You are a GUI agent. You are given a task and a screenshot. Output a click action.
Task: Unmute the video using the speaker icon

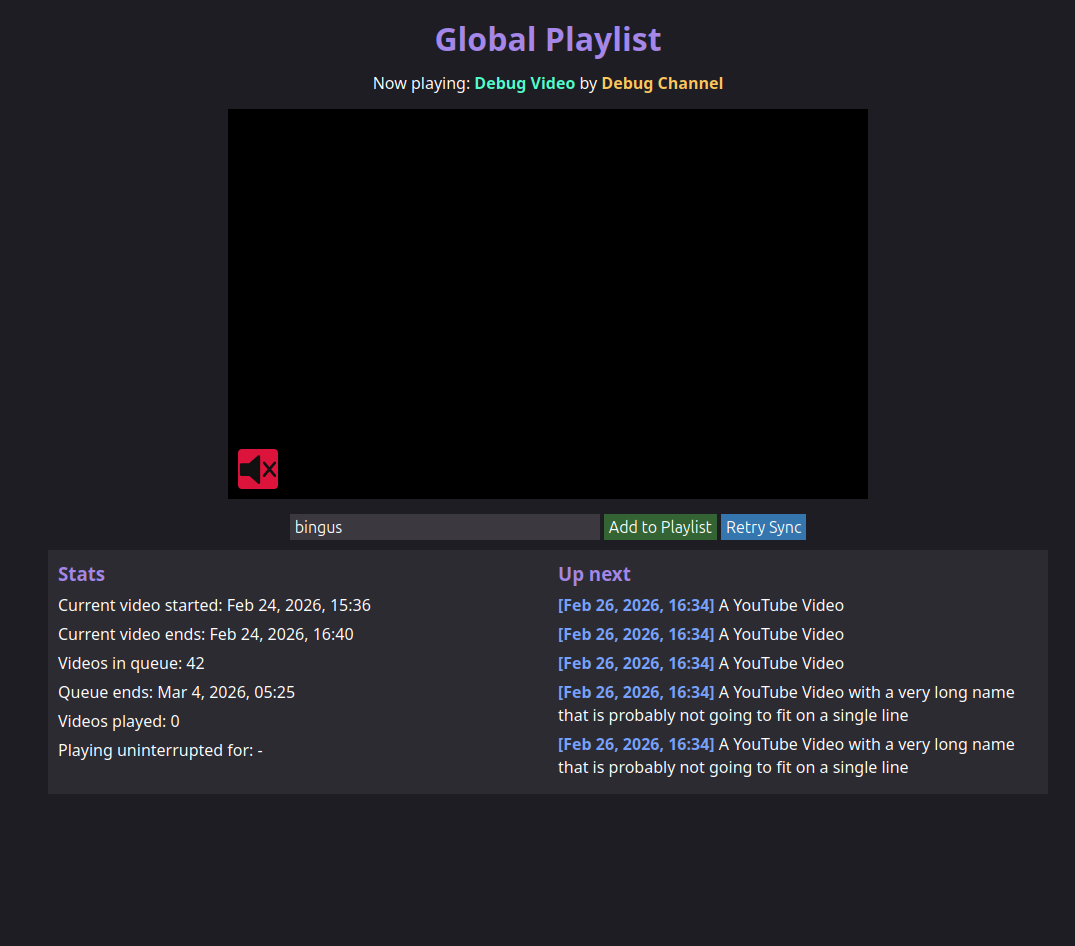(258, 469)
